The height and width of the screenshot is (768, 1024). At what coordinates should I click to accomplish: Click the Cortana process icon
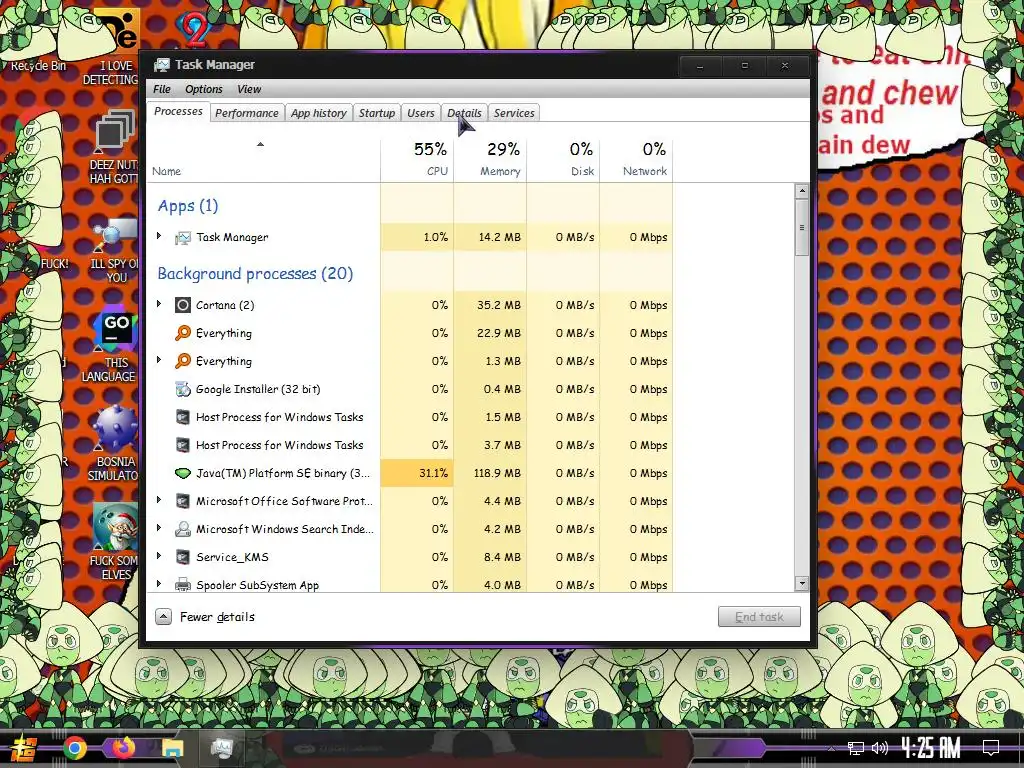(183, 305)
